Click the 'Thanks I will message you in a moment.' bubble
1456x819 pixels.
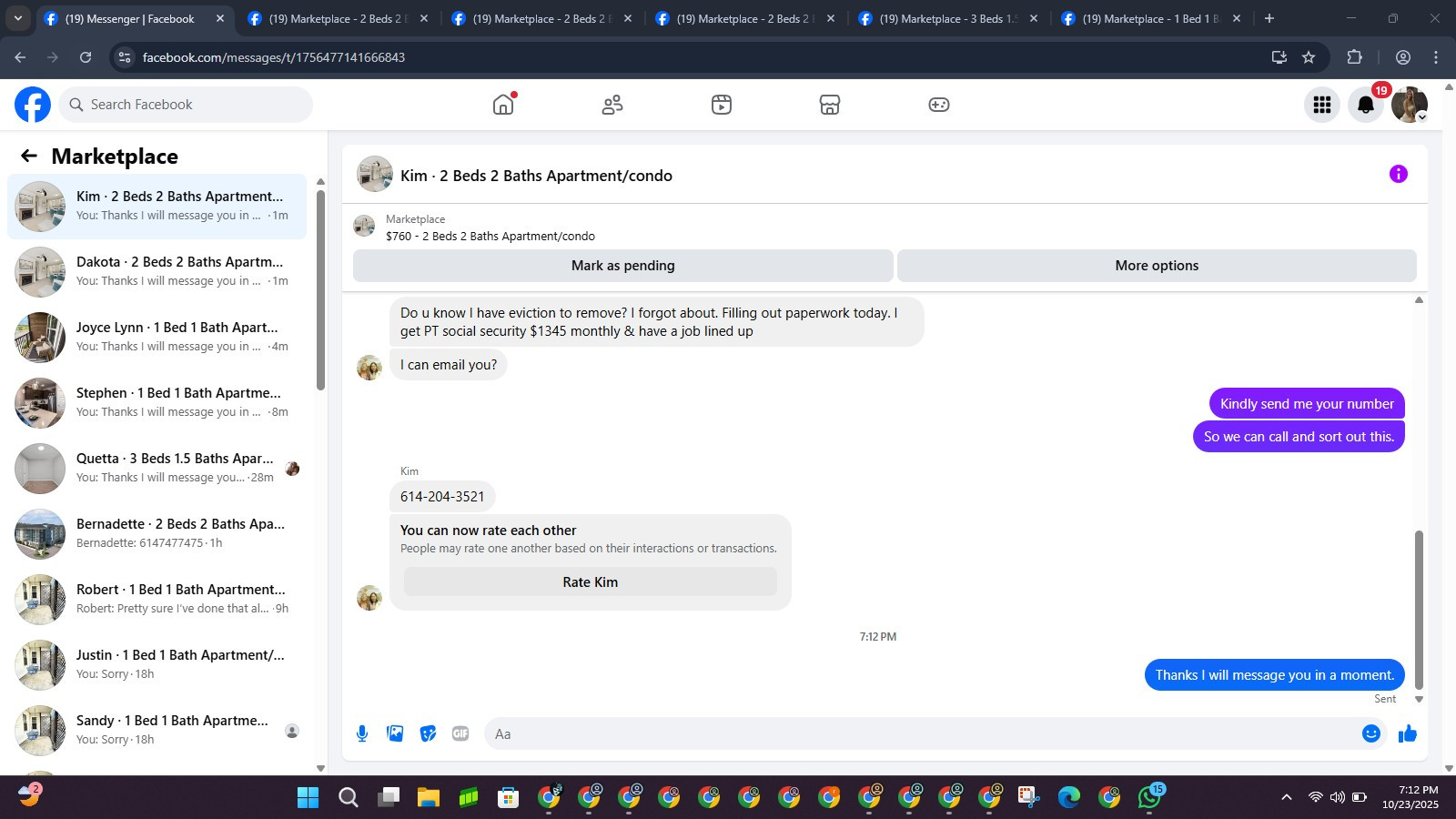point(1274,675)
